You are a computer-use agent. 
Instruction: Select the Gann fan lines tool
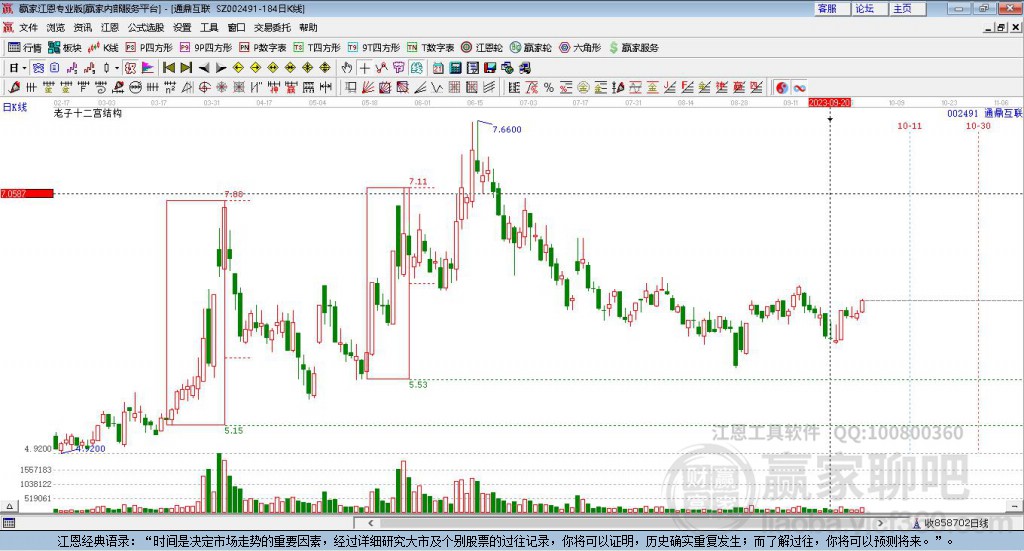tap(368, 87)
